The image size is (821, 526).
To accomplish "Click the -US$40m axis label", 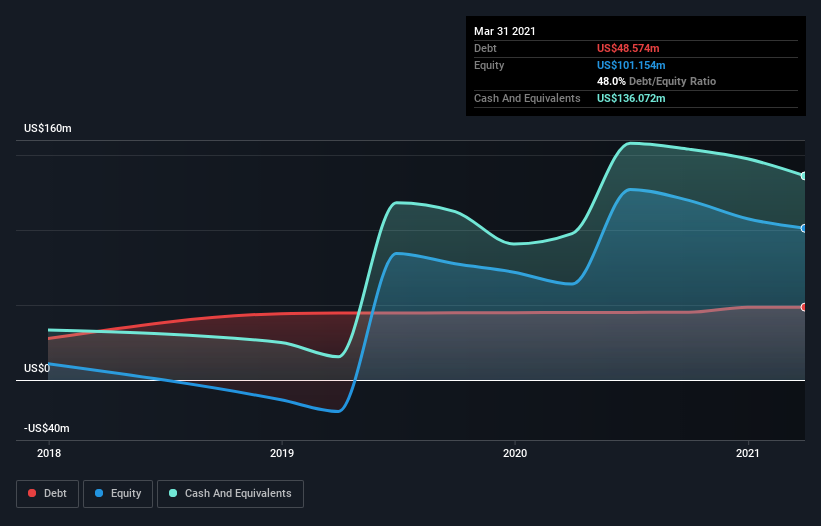I will 47,428.
